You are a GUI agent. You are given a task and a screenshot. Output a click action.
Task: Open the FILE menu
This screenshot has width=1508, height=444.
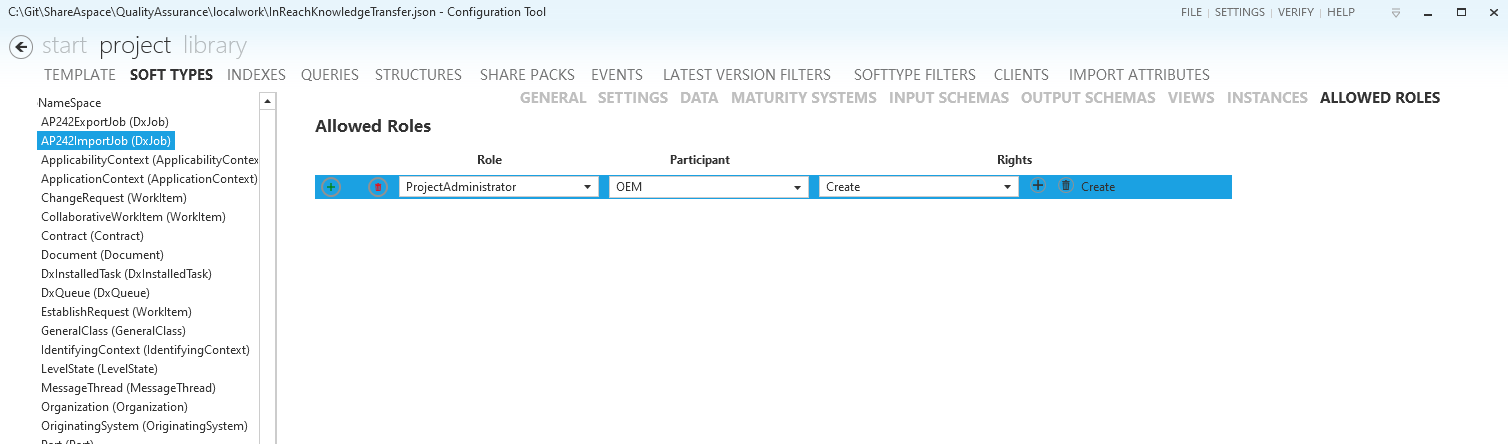tap(1191, 12)
